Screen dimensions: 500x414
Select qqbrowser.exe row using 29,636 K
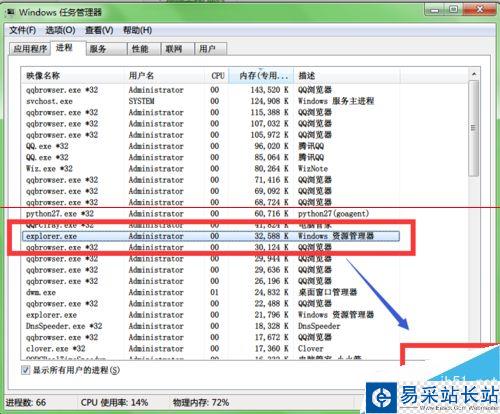[211, 270]
